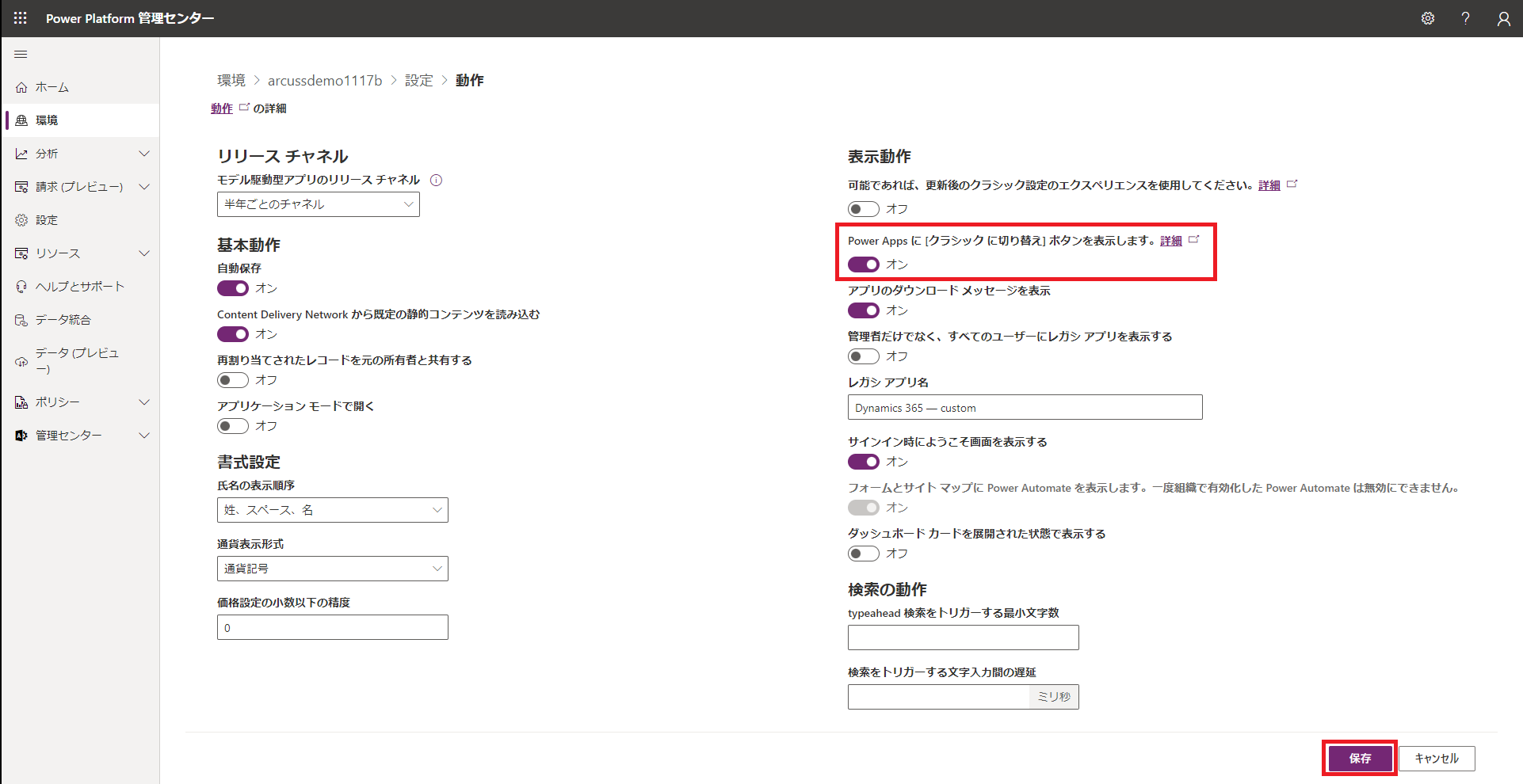
Task: Toggle アプリのダウンロード メッセージを表示 switch
Action: pyautogui.click(x=864, y=310)
